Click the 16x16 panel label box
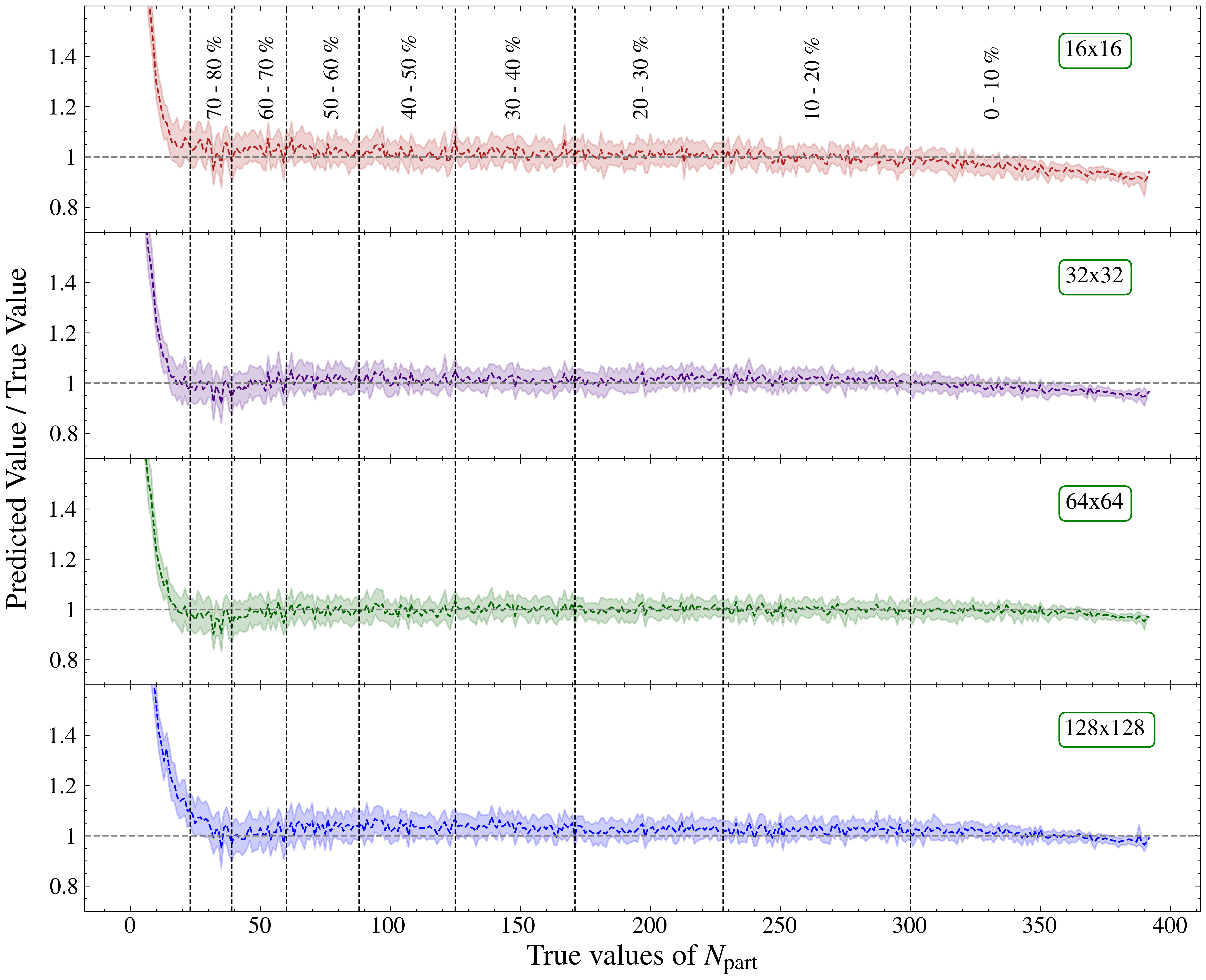The height and width of the screenshot is (980, 1206). 1095,51
